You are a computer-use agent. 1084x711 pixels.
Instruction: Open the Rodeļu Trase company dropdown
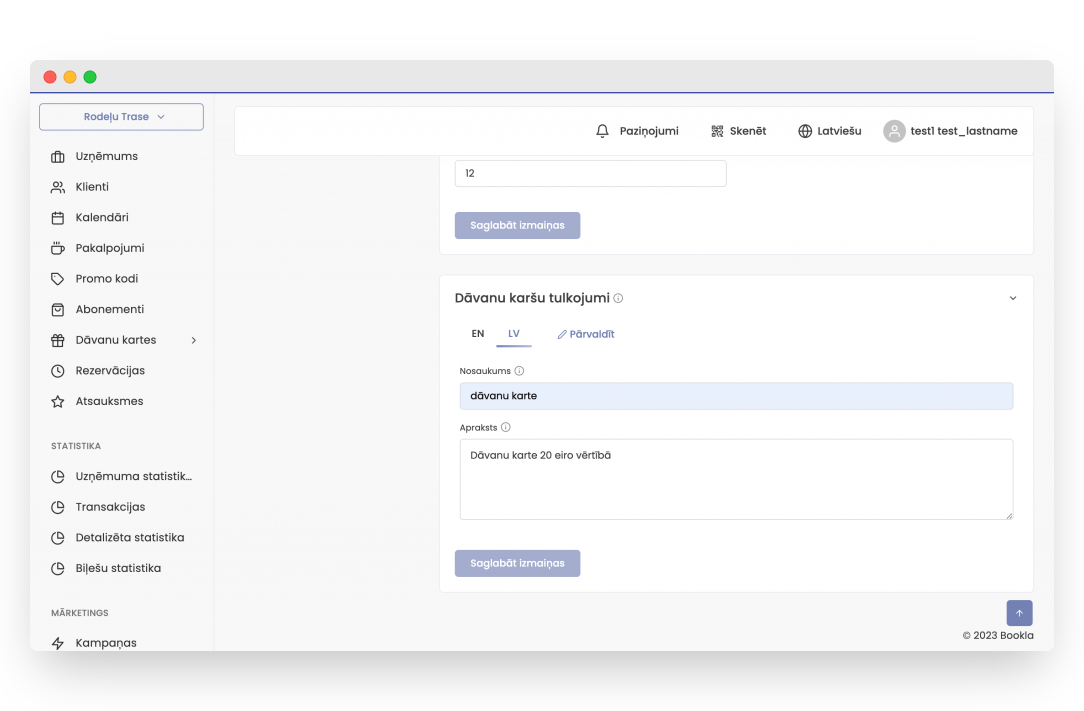[121, 117]
